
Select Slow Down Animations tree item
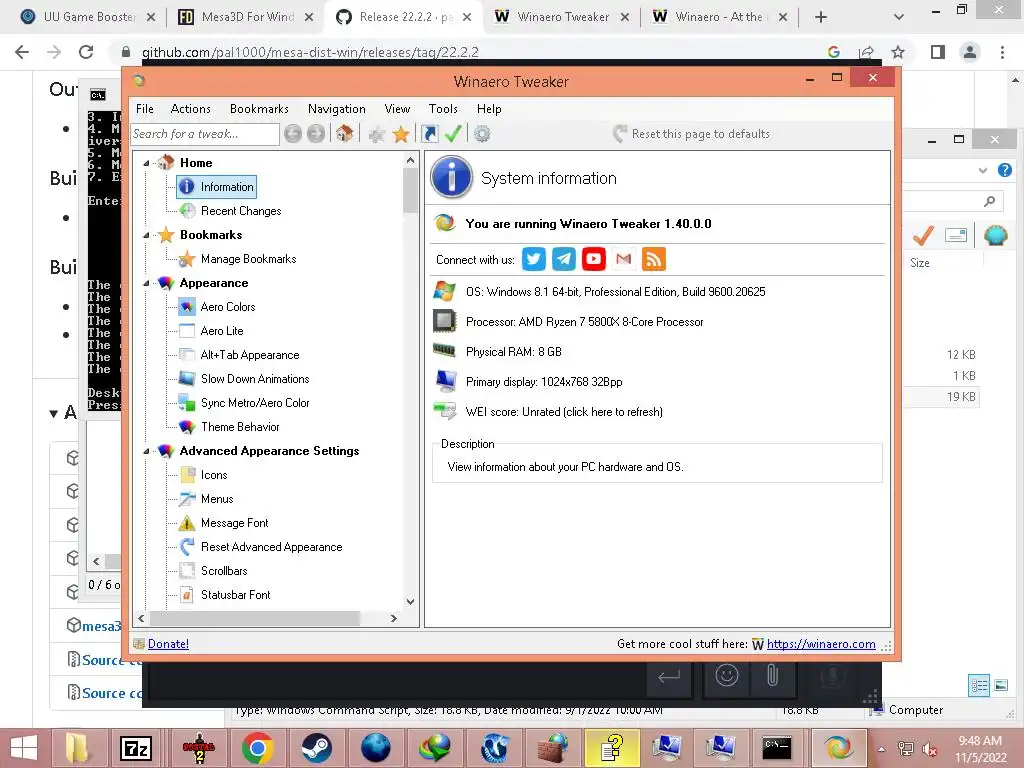coord(255,379)
